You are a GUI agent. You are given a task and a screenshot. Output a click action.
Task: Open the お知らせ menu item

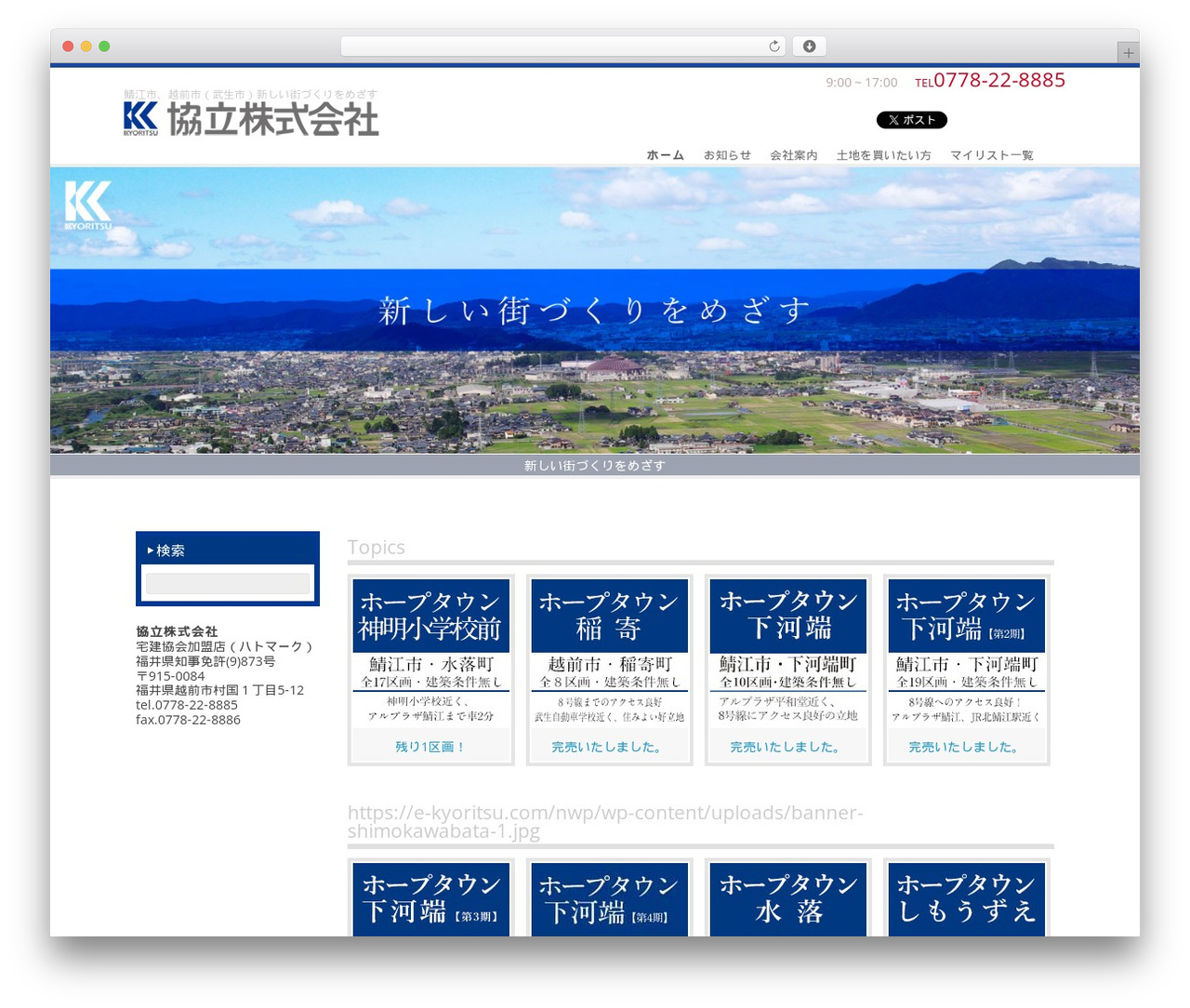click(x=727, y=155)
